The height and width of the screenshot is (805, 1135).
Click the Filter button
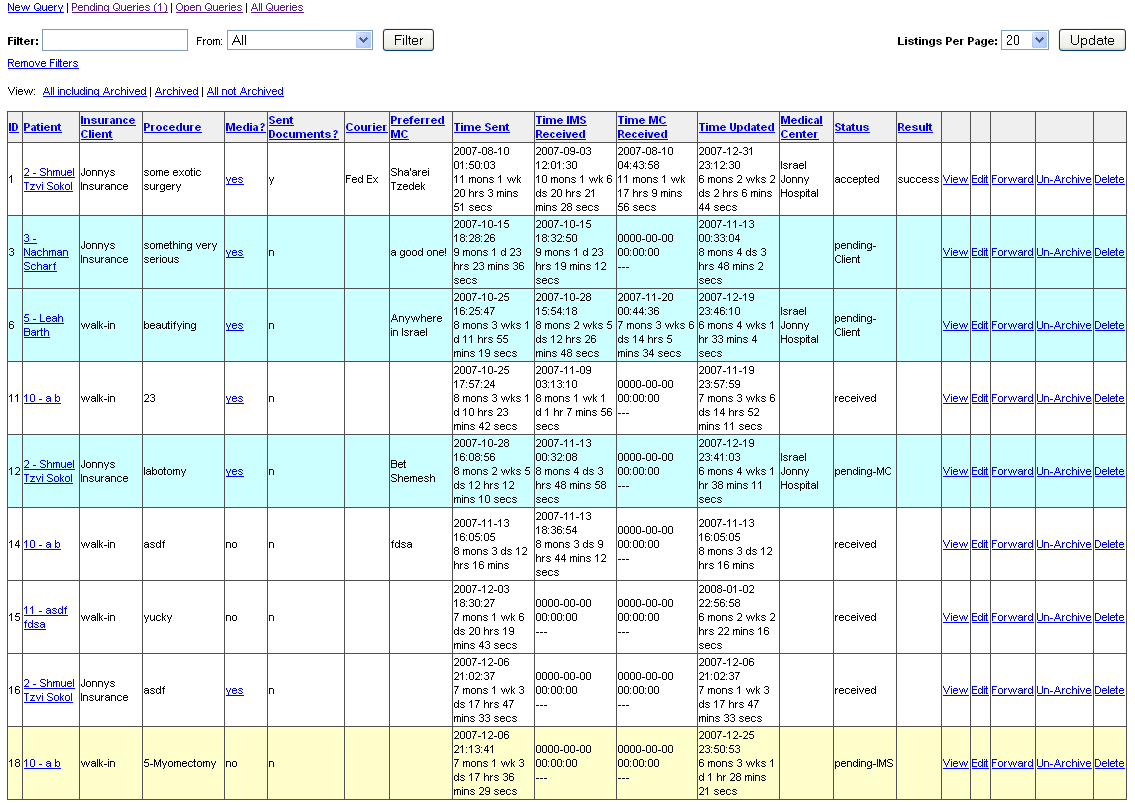tap(408, 40)
